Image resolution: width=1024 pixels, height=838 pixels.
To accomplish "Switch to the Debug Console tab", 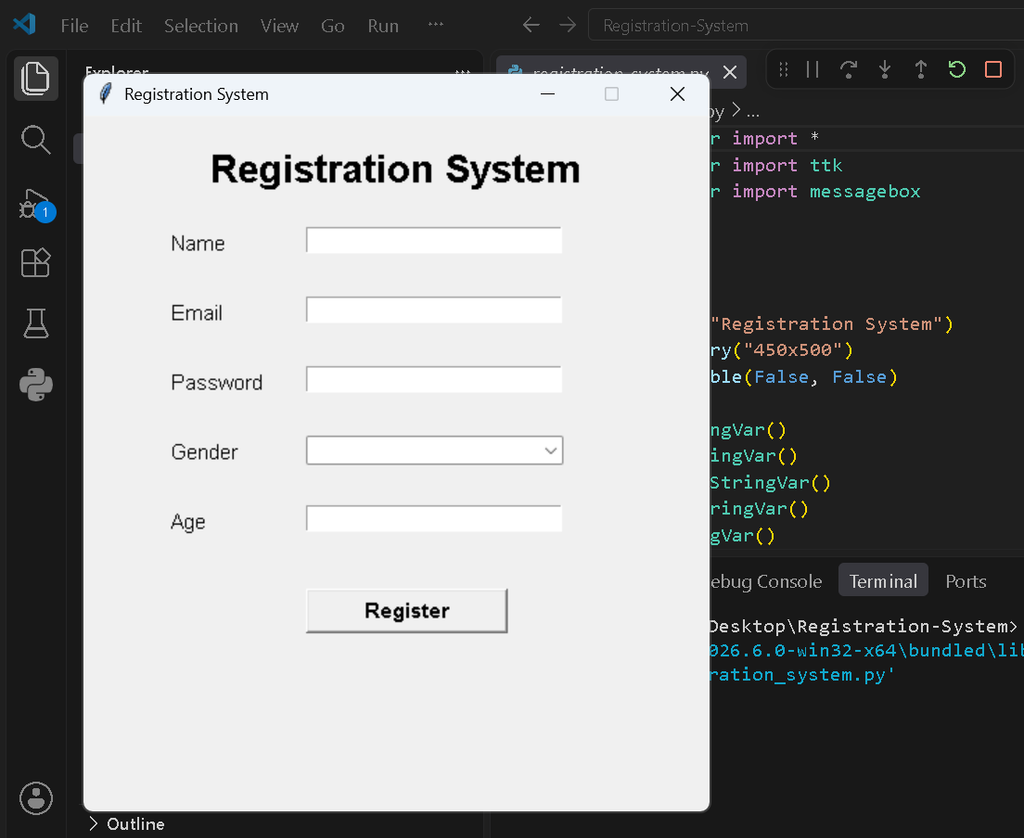I will coord(766,581).
